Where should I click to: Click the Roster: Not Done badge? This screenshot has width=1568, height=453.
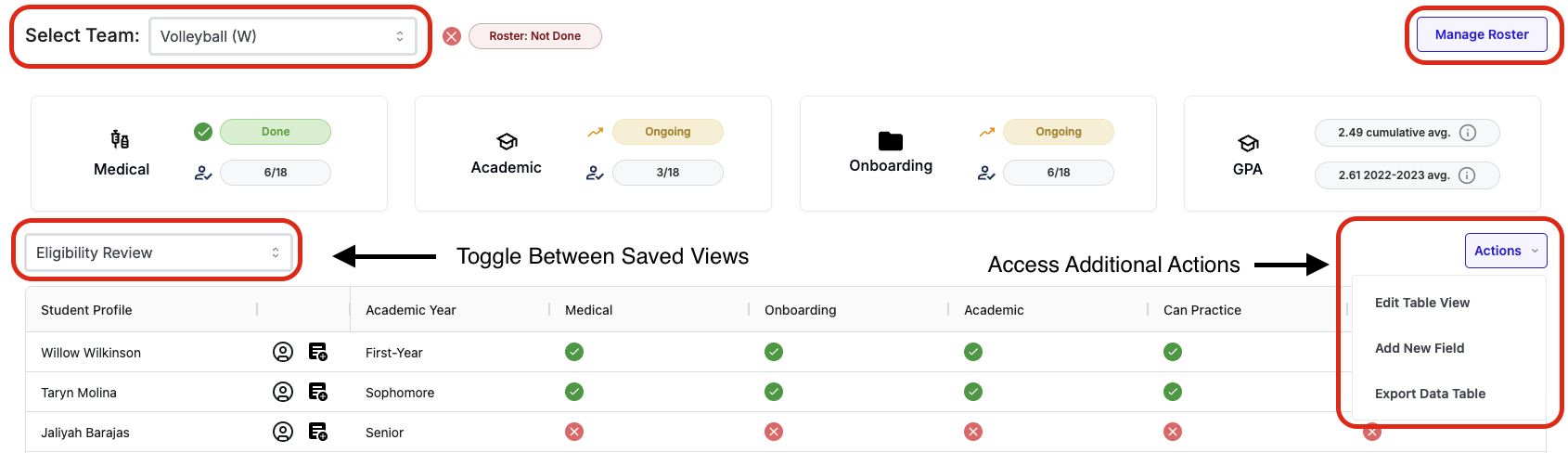pyautogui.click(x=535, y=36)
